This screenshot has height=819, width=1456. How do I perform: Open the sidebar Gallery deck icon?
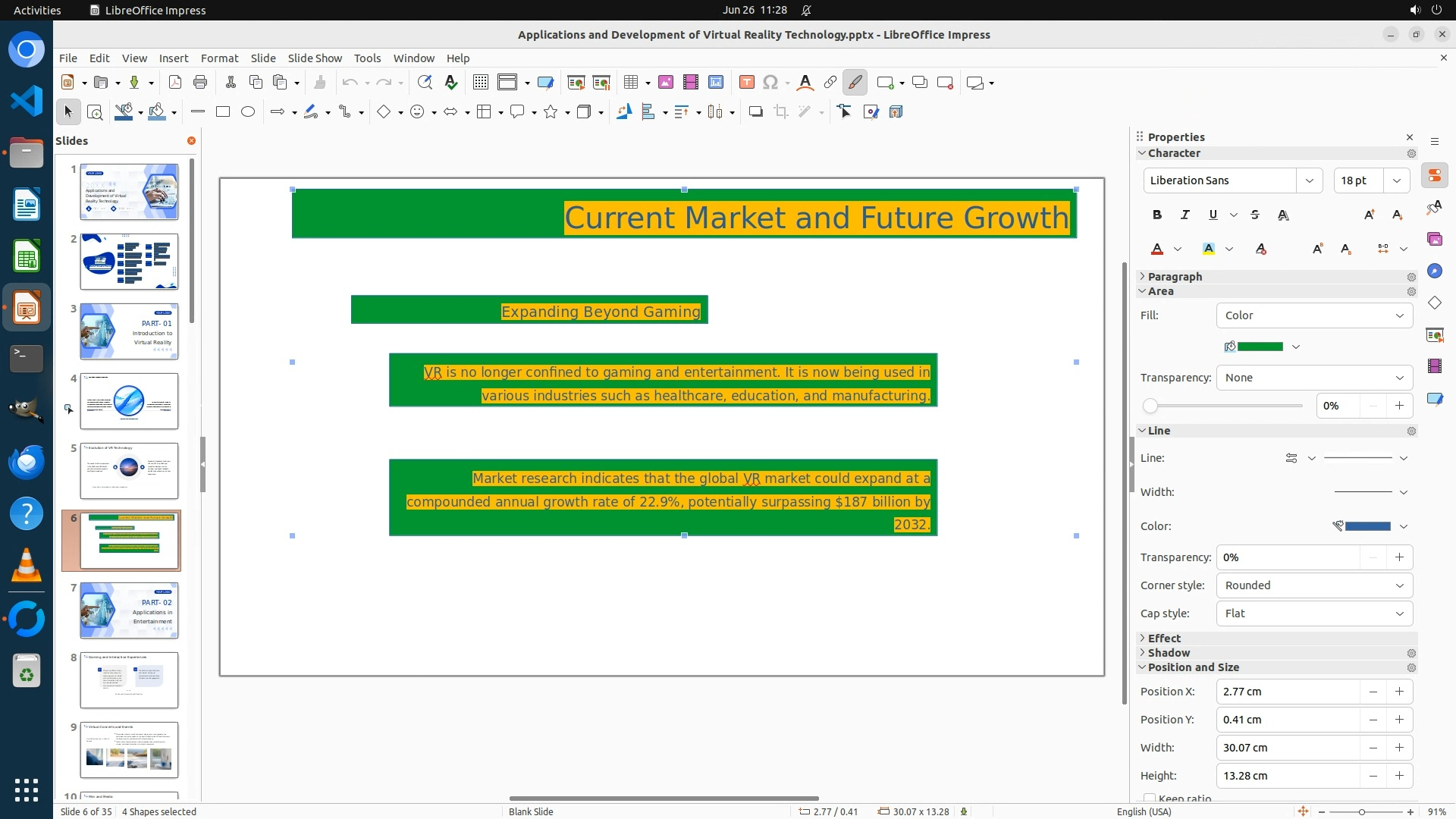click(x=1434, y=239)
